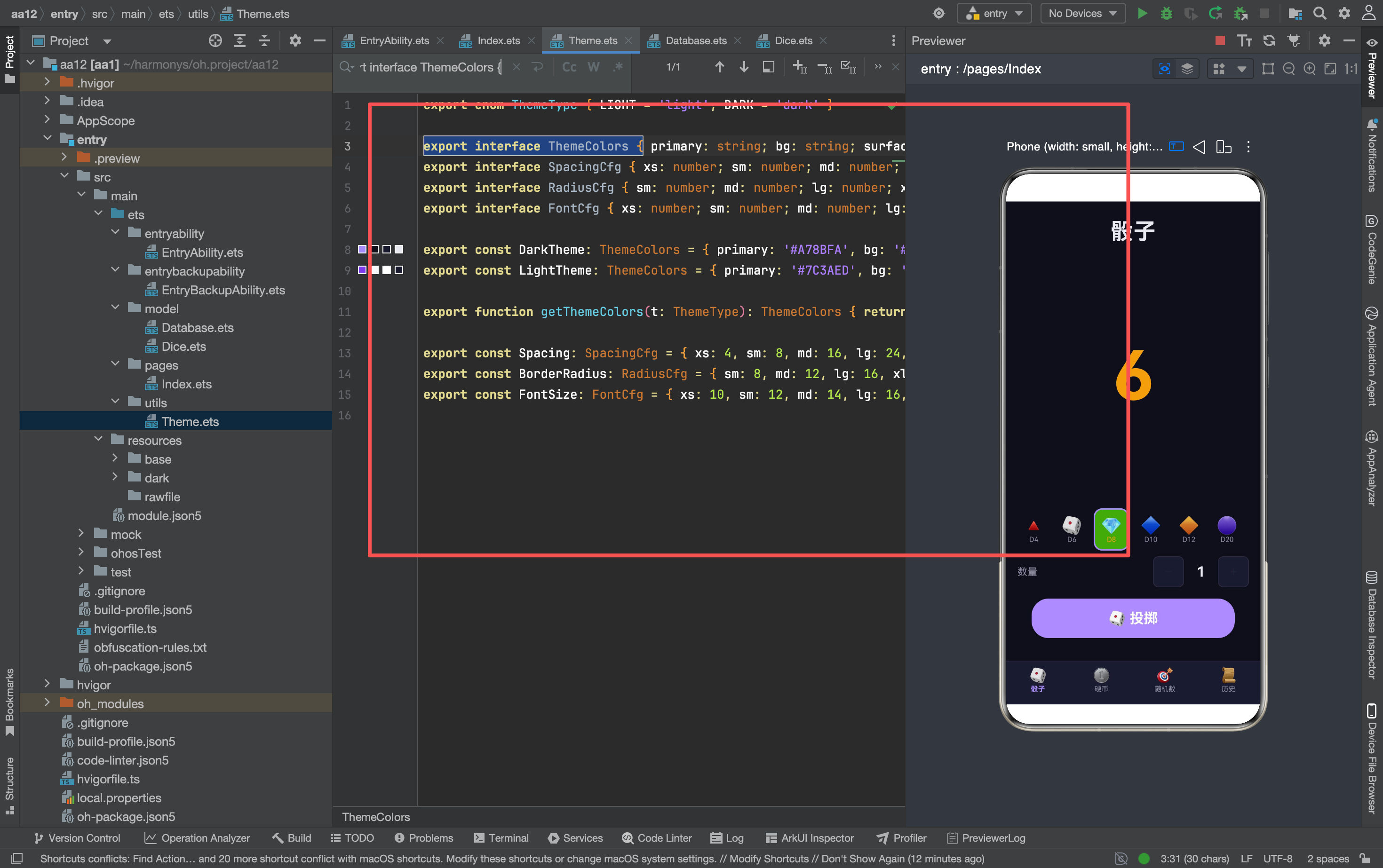The height and width of the screenshot is (868, 1383).
Task: Toggle Match Case search option
Action: click(569, 67)
